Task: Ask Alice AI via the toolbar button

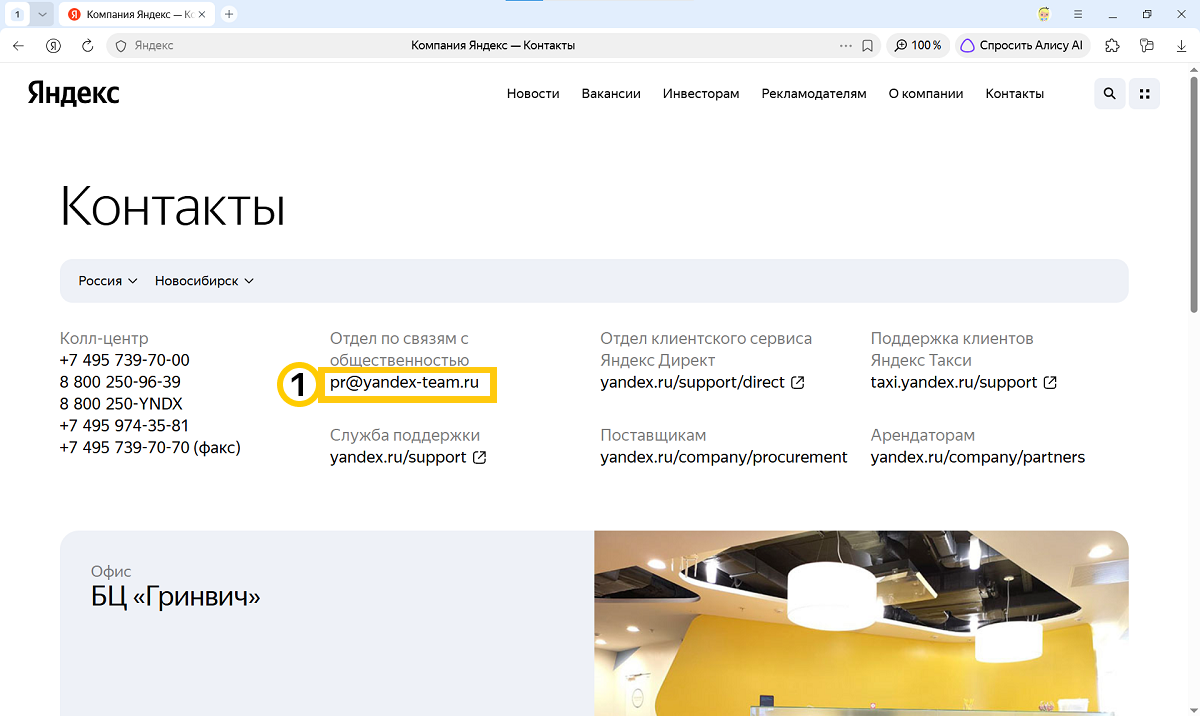Action: tap(1024, 45)
